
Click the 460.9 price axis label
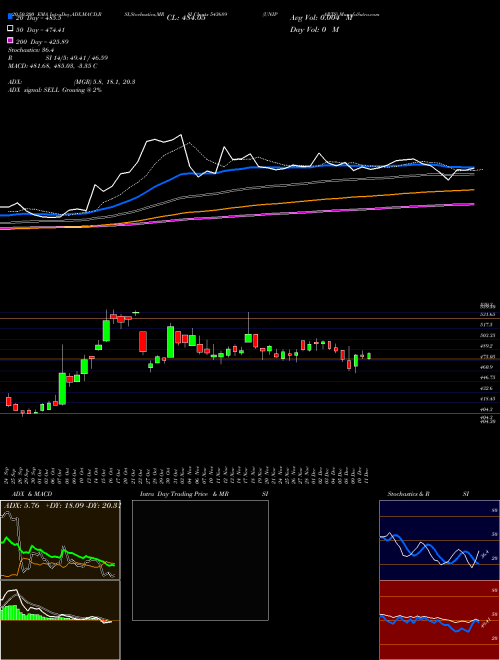pyautogui.click(x=487, y=367)
